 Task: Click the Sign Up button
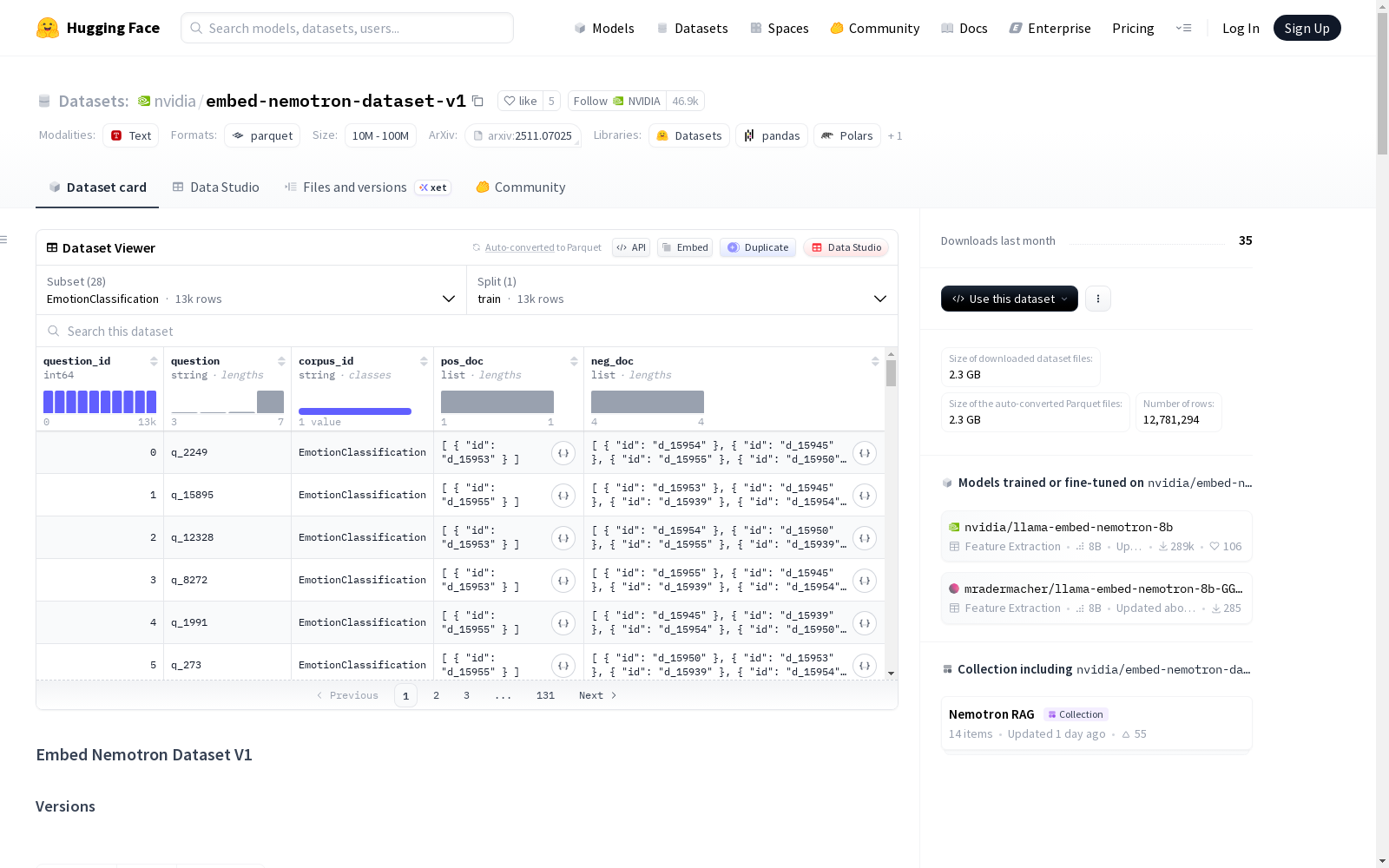click(1307, 28)
